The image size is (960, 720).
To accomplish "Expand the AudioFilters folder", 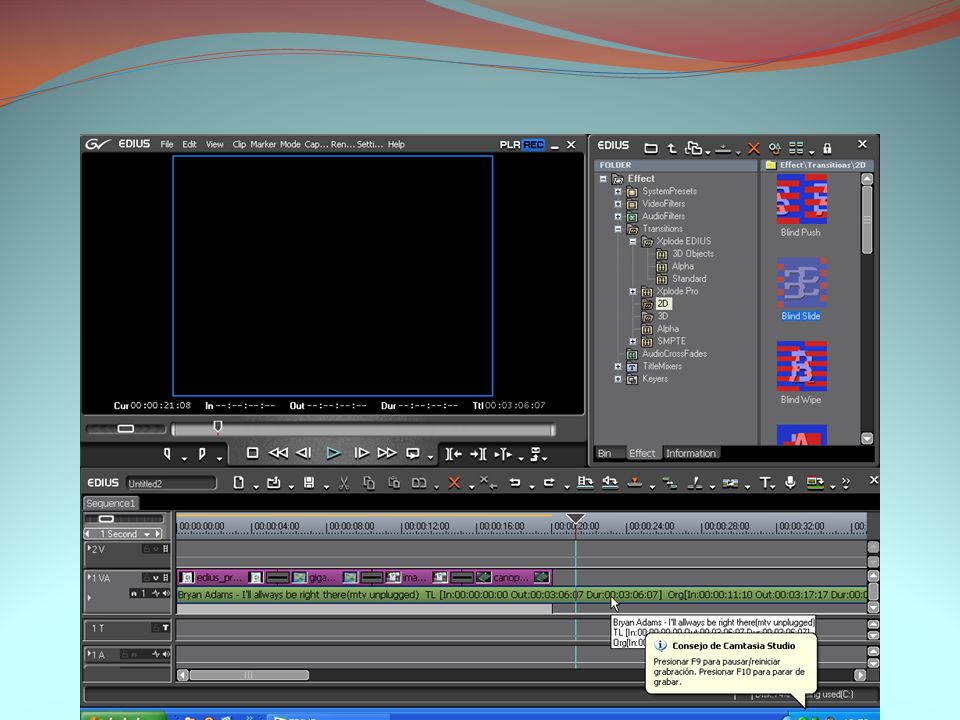I will click(618, 217).
